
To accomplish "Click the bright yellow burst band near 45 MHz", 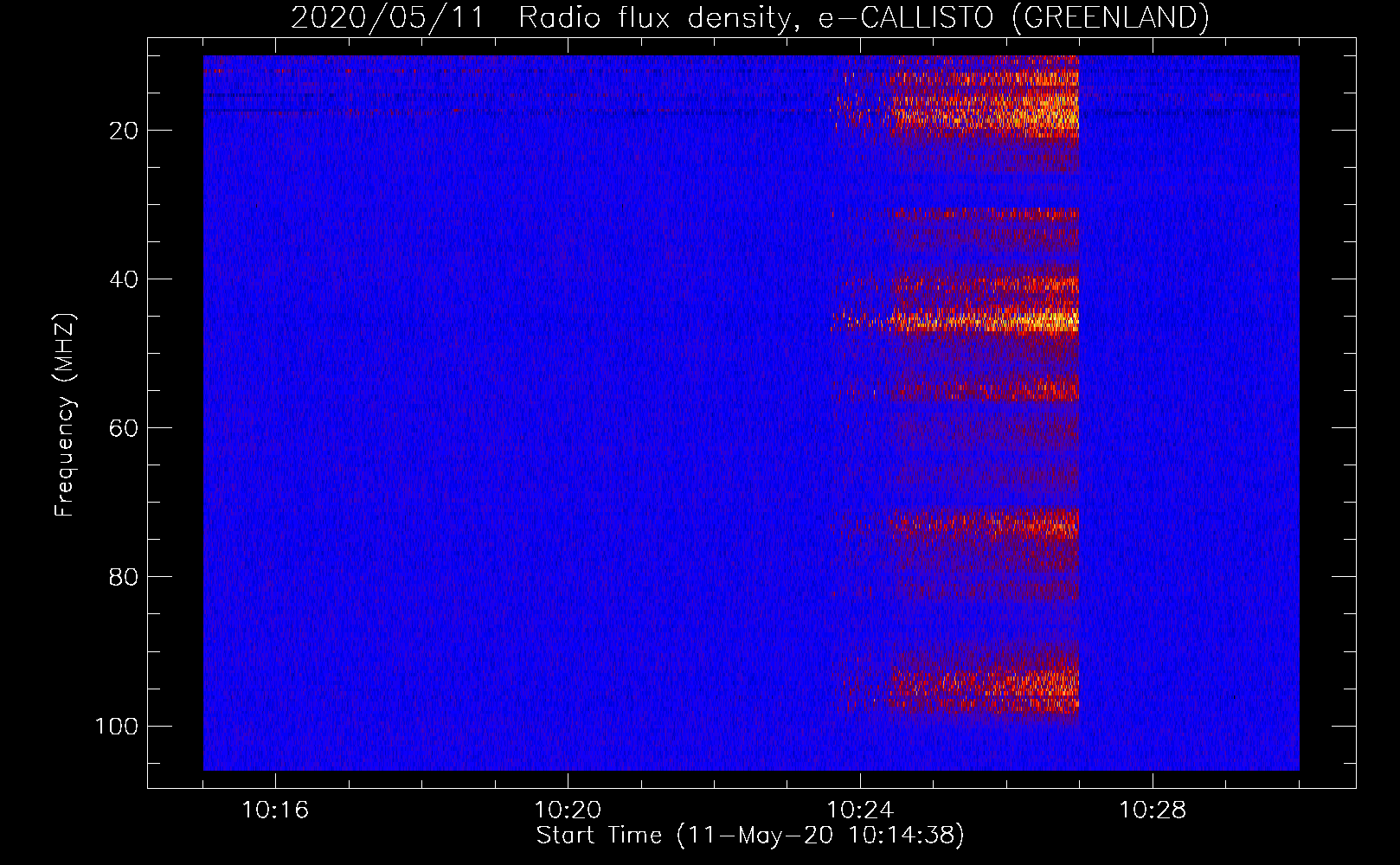I will coord(956,321).
